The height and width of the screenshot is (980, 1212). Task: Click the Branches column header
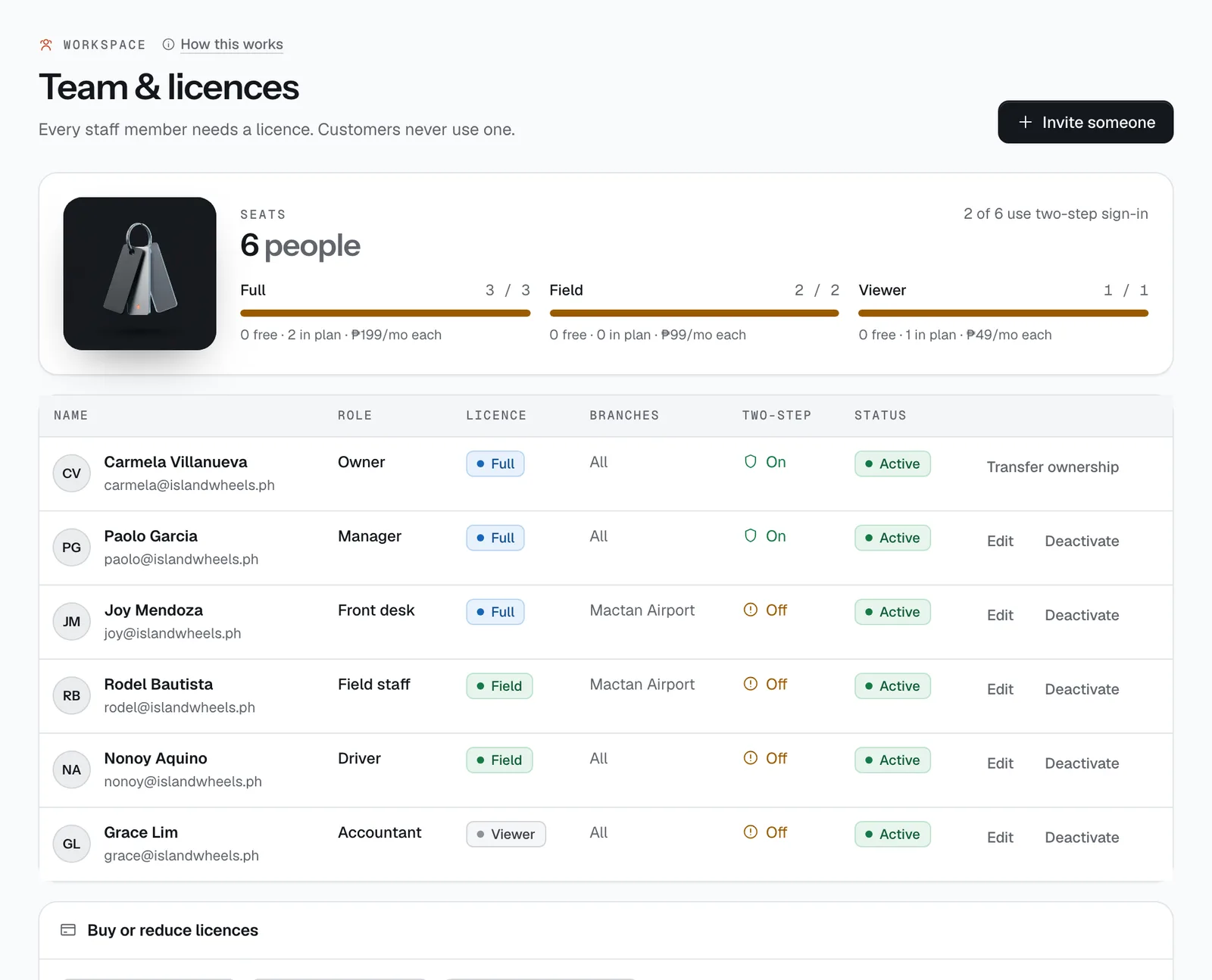624,415
